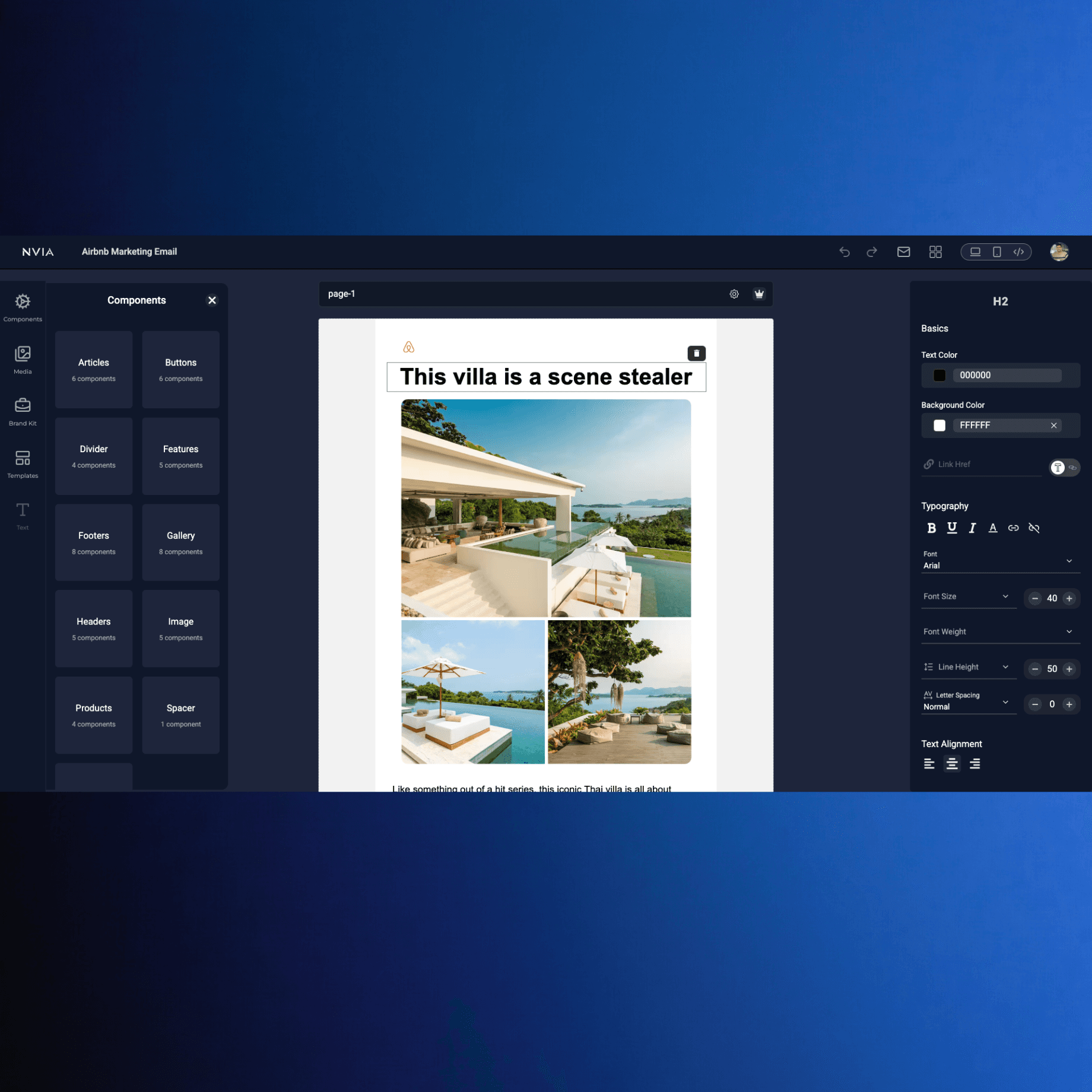Viewport: 1092px width, 1092px height.
Task: Click the NVIA logo
Action: (x=38, y=252)
